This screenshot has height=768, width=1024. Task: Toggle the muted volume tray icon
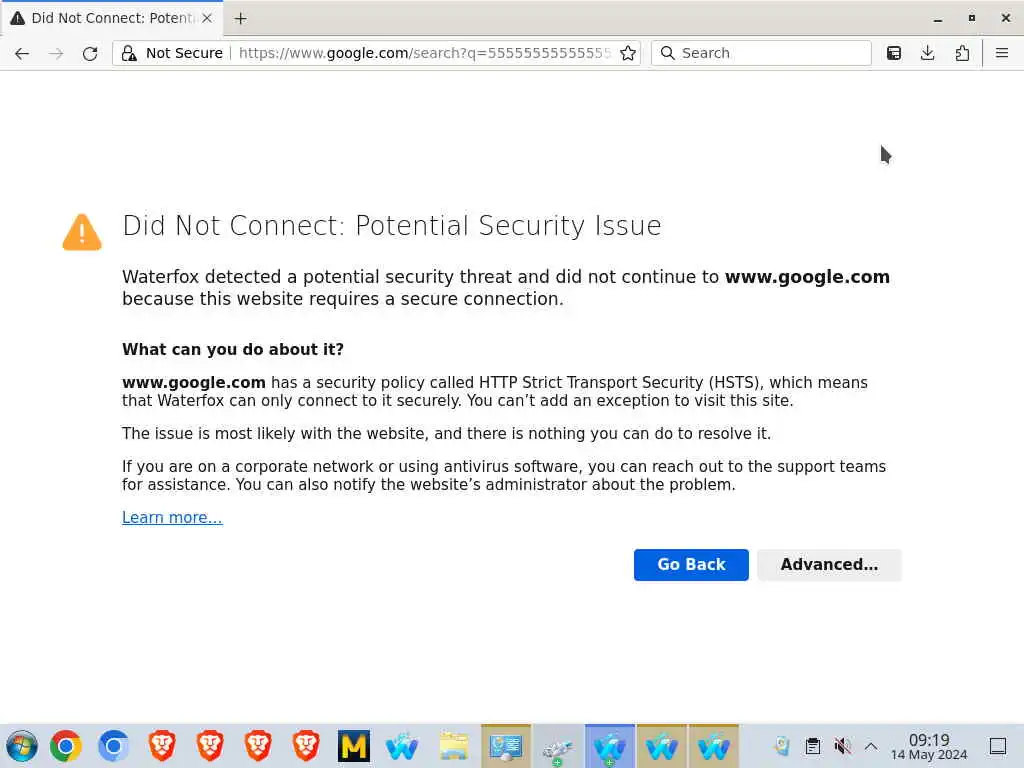(x=843, y=746)
